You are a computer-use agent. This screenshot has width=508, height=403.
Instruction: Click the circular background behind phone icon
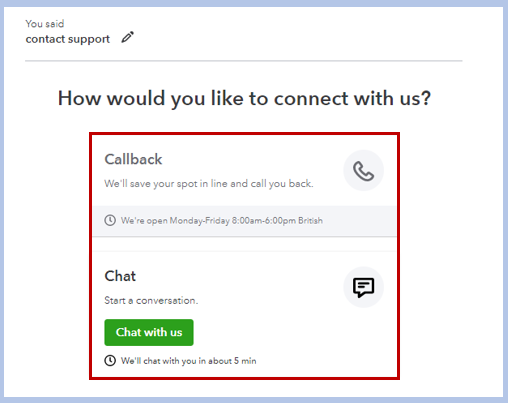pos(363,171)
